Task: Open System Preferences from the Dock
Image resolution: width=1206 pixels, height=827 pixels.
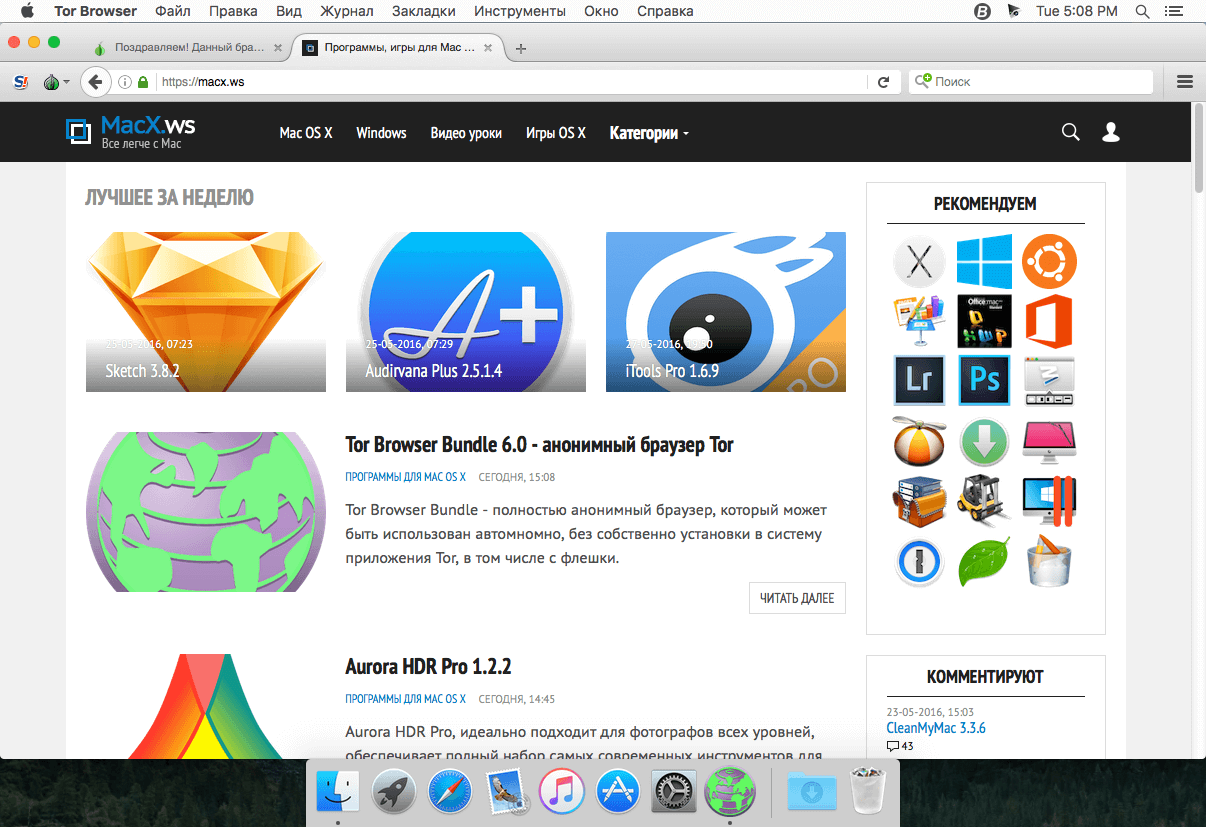Action: coord(674,792)
